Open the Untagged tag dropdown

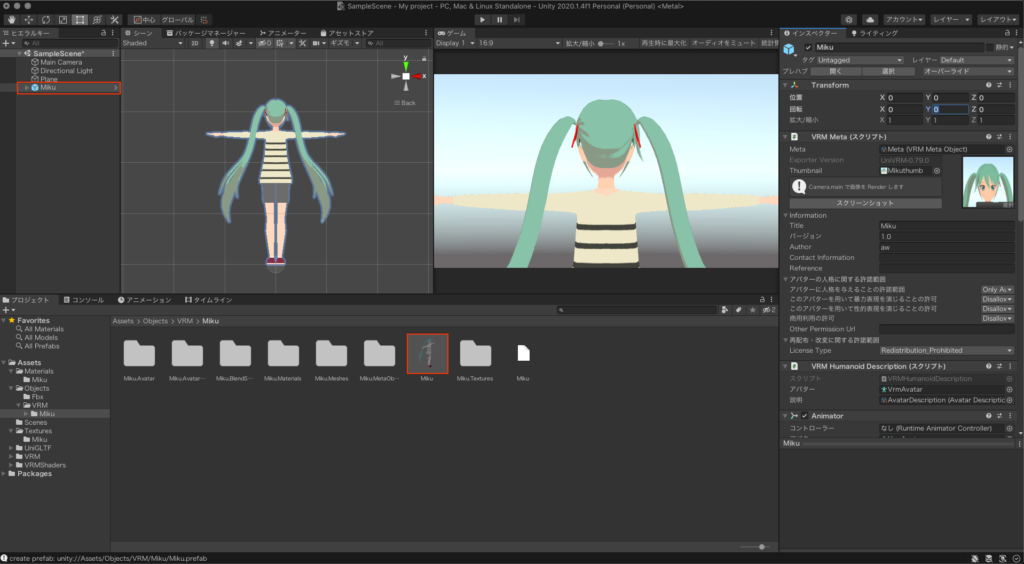pos(859,60)
